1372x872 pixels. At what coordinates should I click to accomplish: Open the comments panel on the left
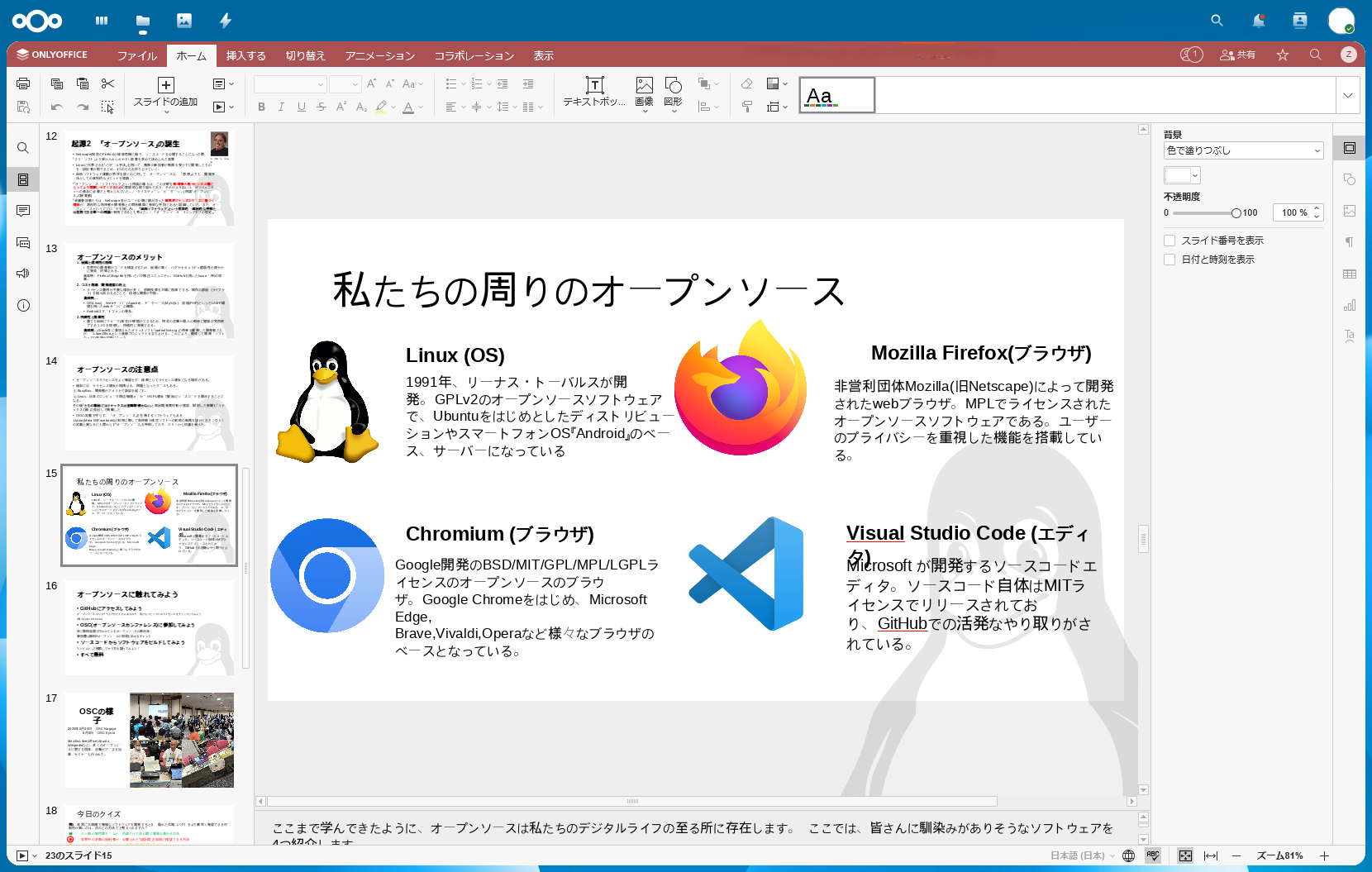(x=23, y=211)
